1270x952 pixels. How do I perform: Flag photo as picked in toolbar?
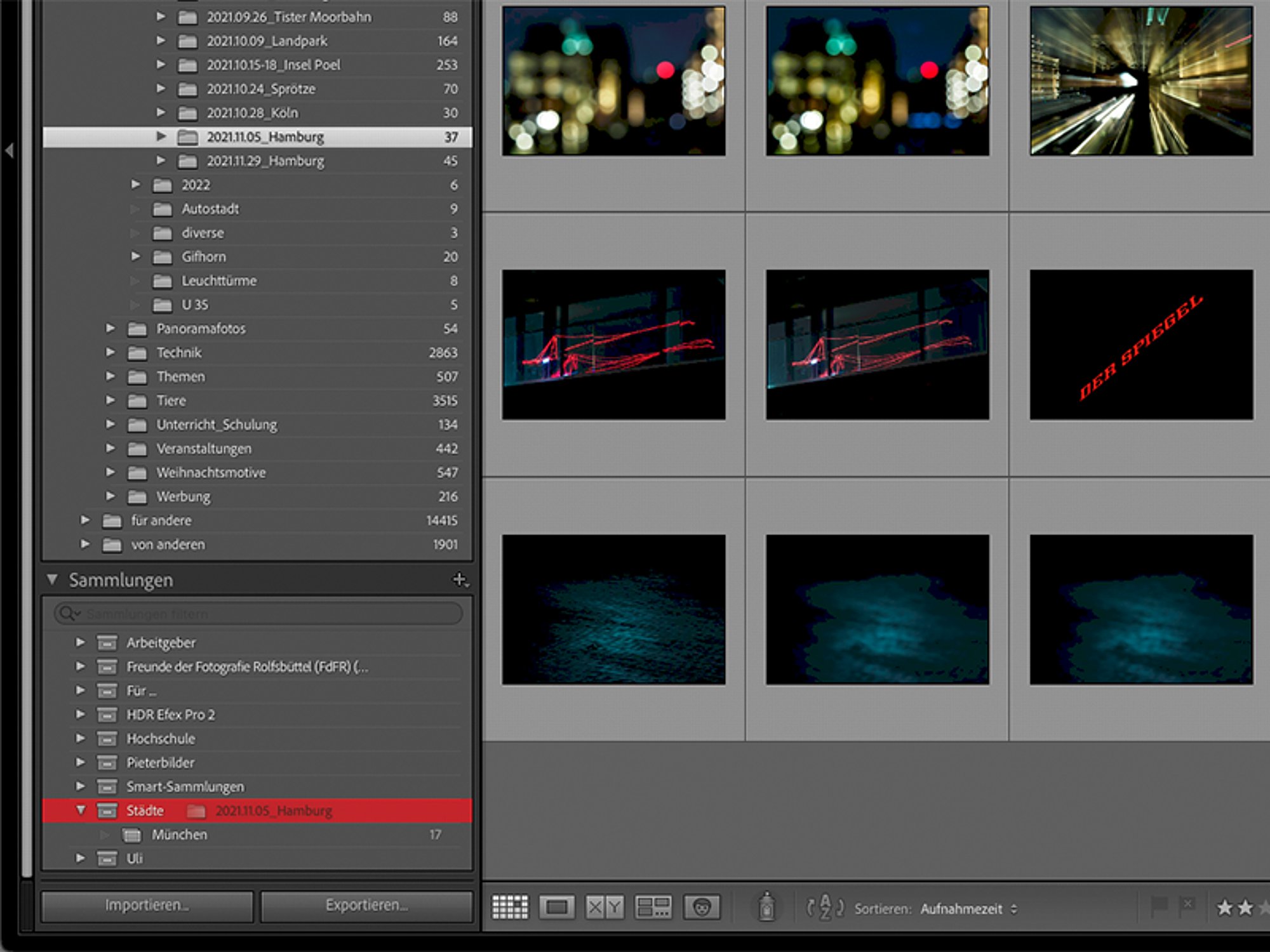[x=1160, y=906]
